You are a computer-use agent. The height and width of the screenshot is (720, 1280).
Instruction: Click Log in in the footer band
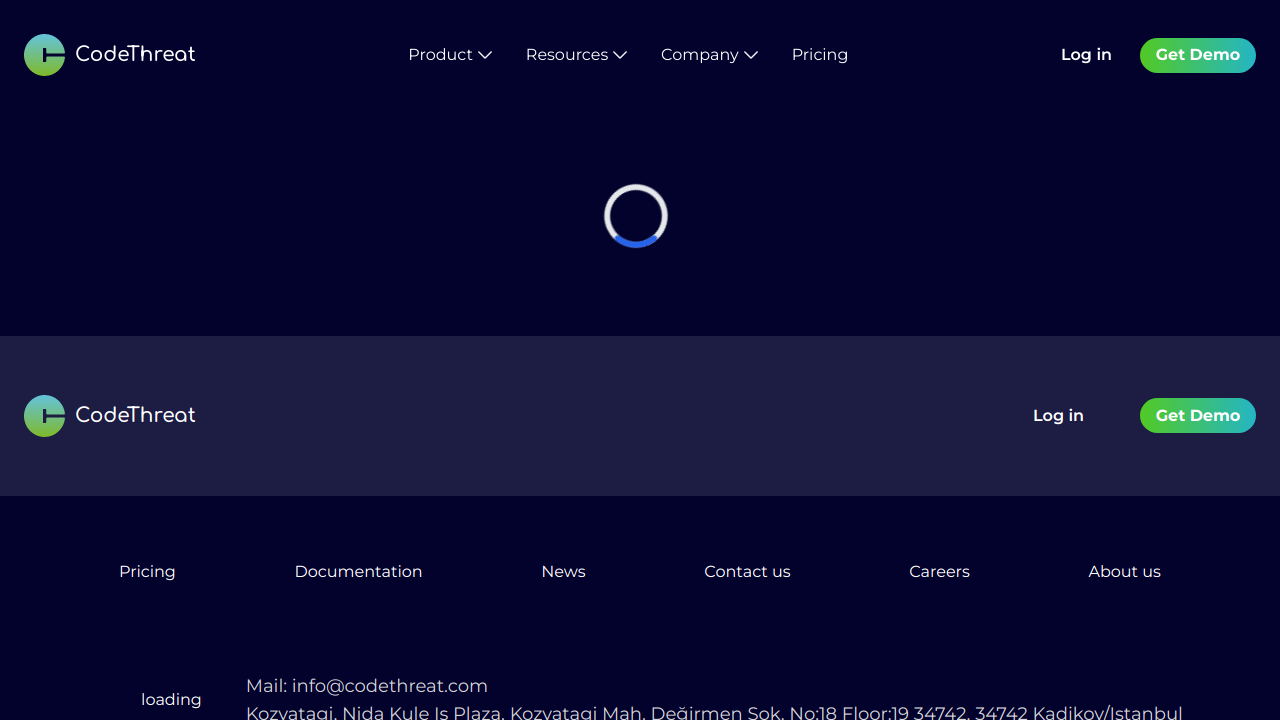click(x=1058, y=416)
